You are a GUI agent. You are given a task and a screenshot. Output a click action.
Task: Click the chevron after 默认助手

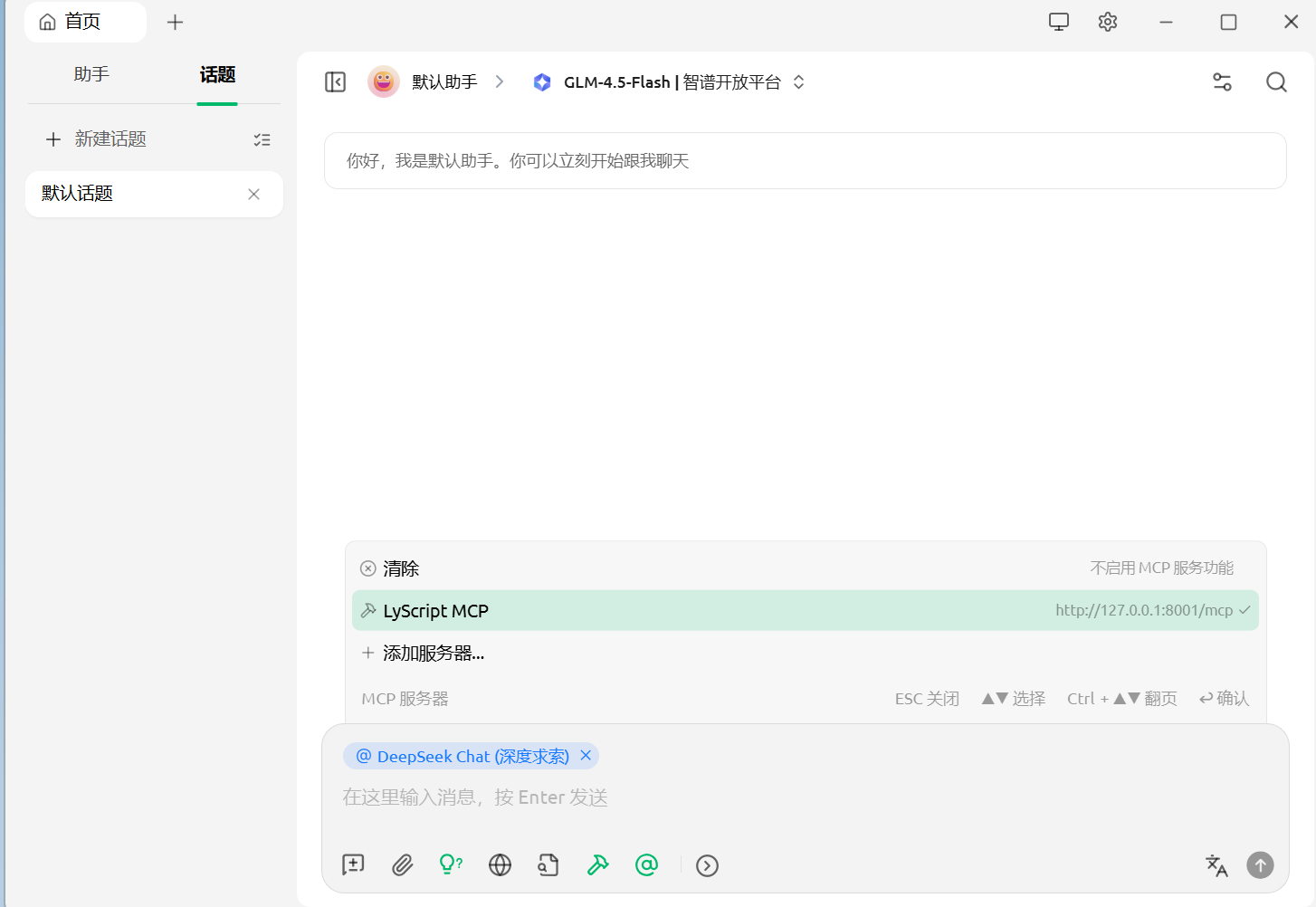(x=500, y=81)
